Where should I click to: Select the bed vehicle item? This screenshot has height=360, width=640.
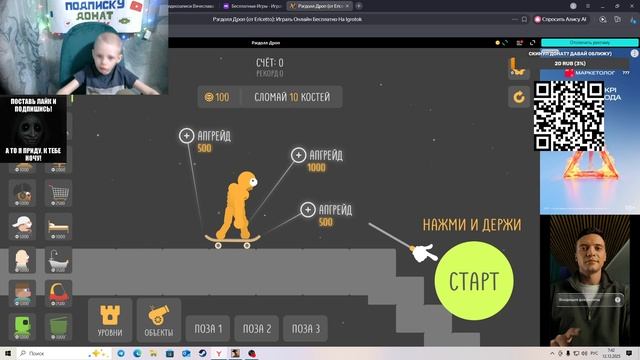tap(58, 227)
